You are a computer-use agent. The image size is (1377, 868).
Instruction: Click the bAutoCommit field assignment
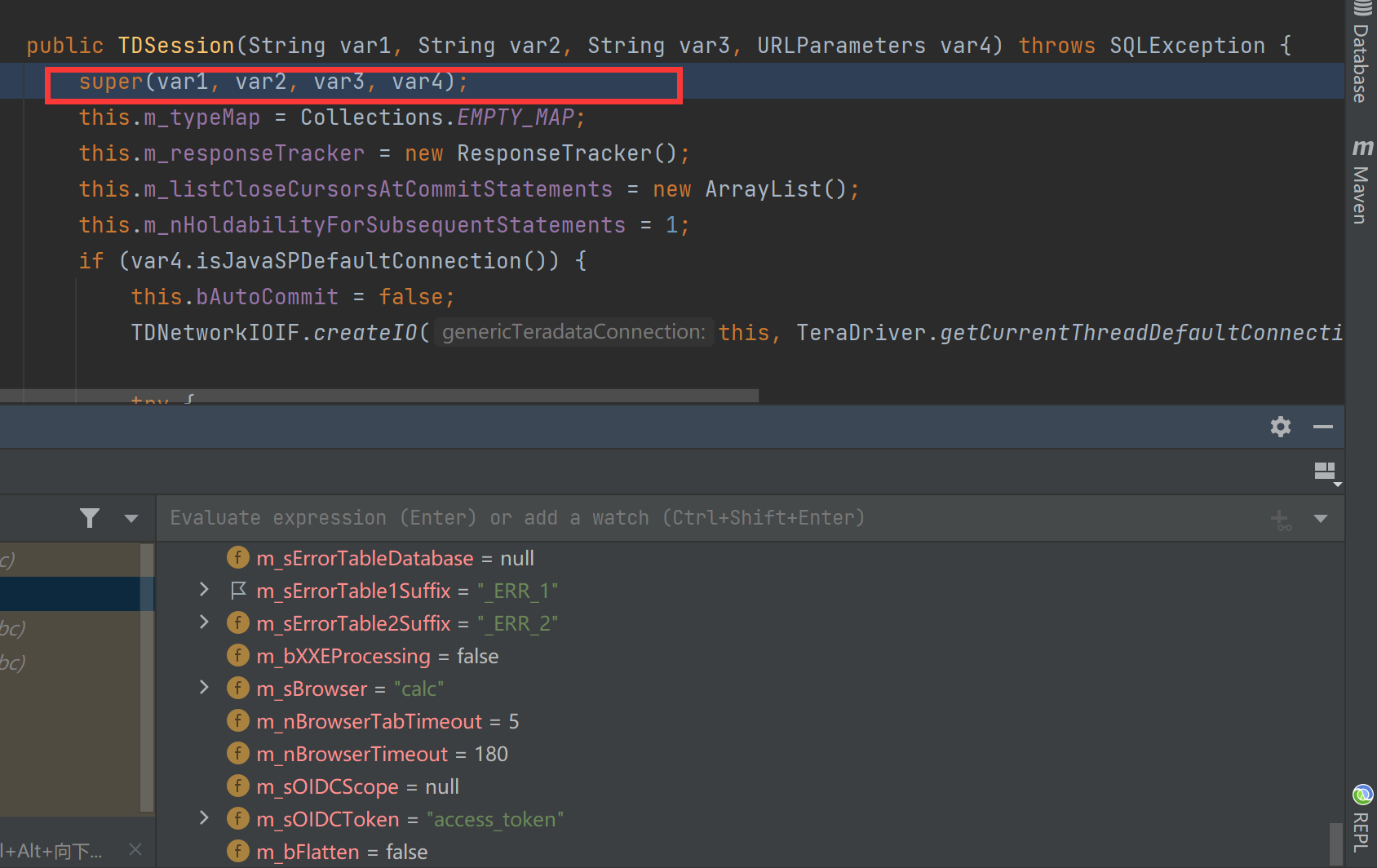point(268,297)
